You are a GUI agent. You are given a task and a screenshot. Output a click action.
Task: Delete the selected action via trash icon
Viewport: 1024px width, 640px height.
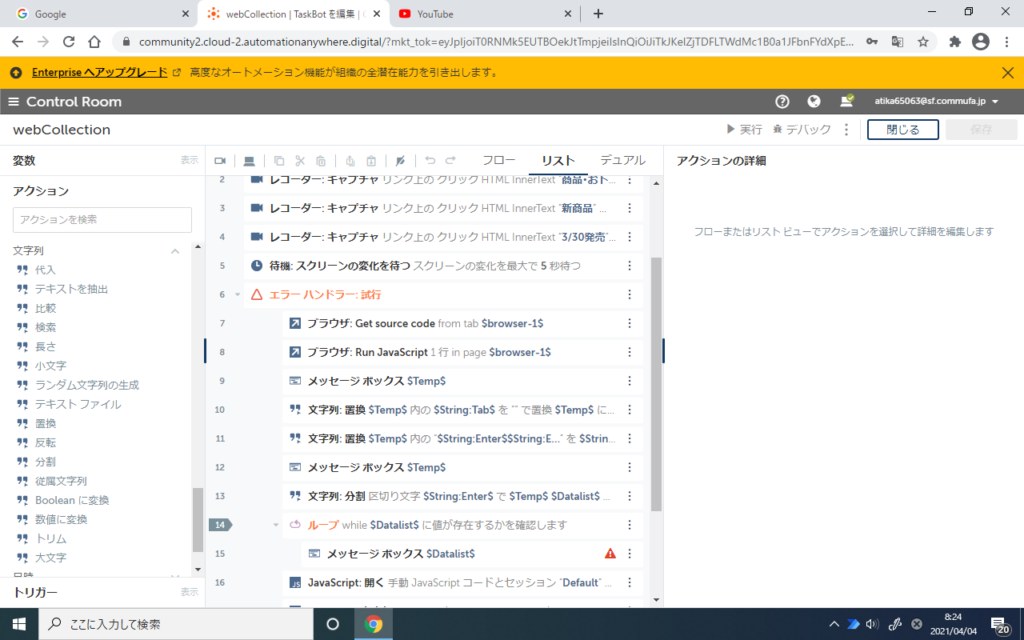pos(322,160)
